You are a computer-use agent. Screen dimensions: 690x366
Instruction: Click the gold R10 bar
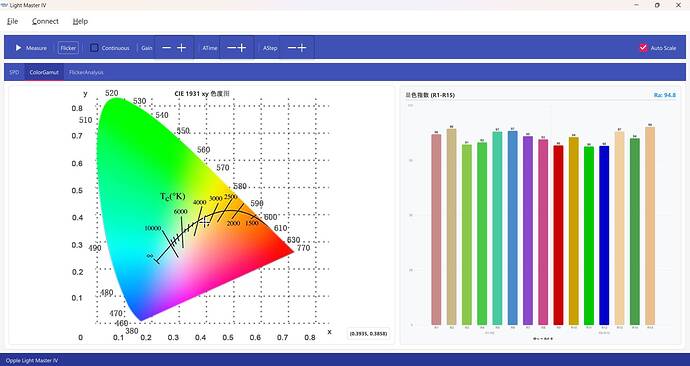pos(574,231)
